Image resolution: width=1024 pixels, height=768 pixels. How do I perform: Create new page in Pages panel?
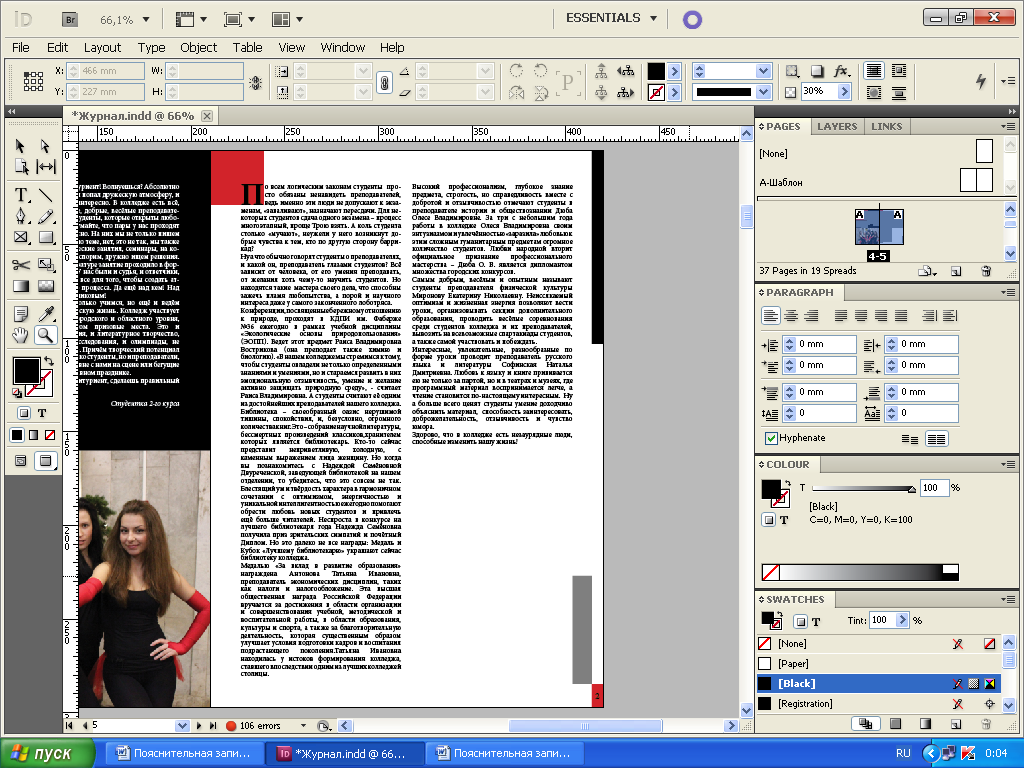[x=955, y=271]
